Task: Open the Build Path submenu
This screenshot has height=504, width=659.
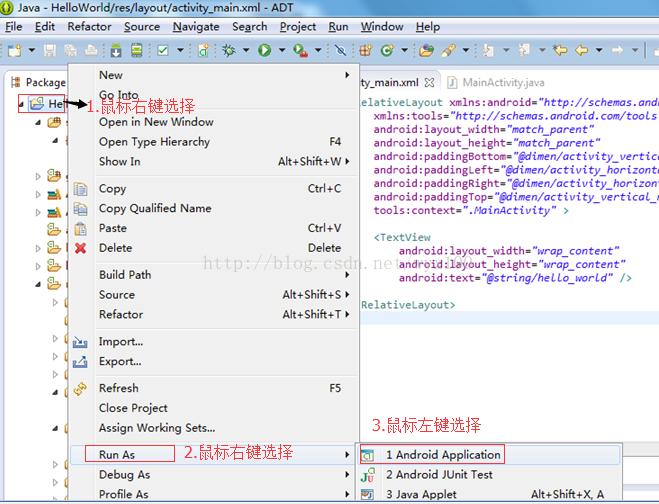Action: click(x=214, y=275)
